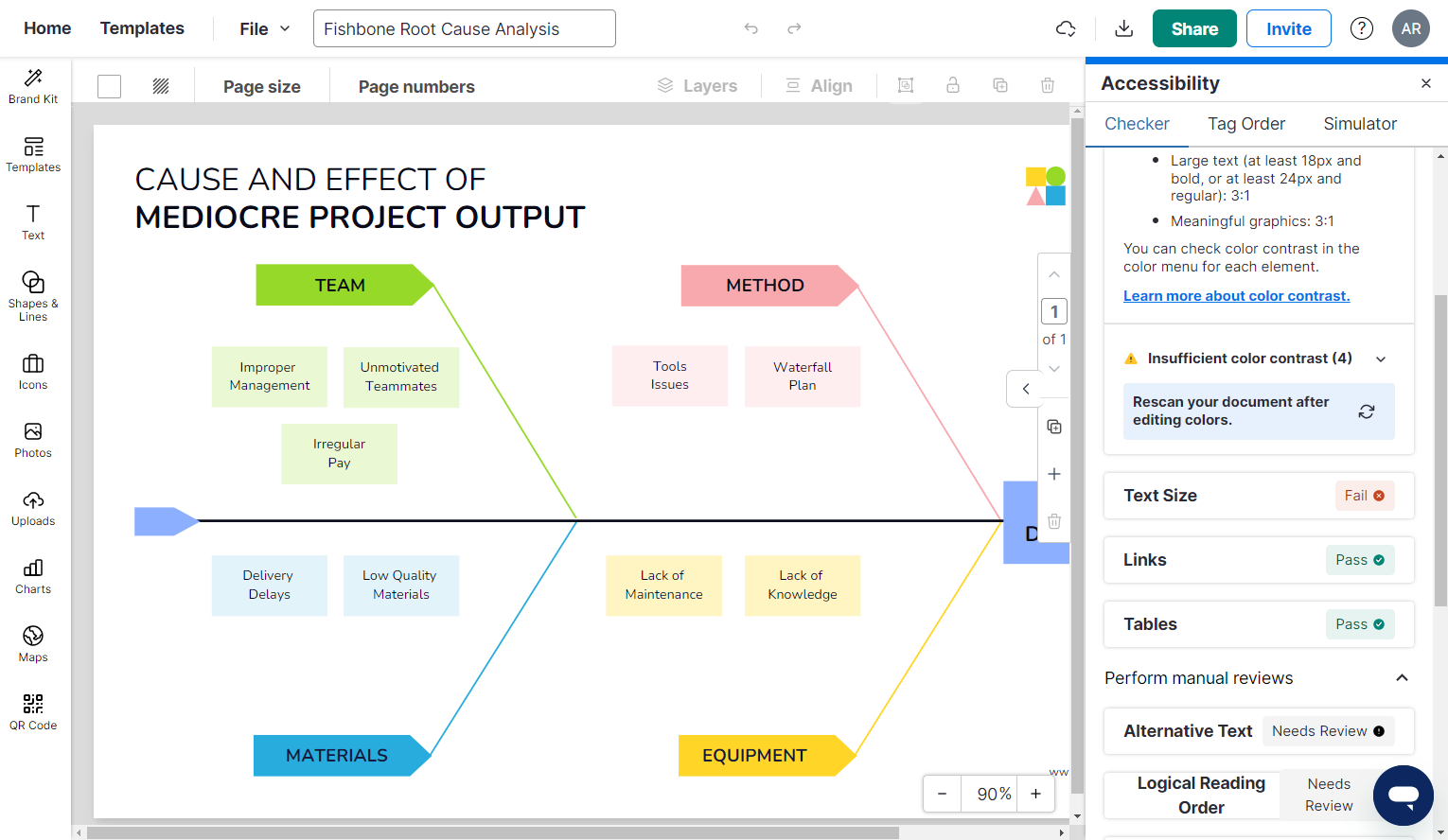Click the Share button
This screenshot has height=840, width=1448.
click(1193, 28)
